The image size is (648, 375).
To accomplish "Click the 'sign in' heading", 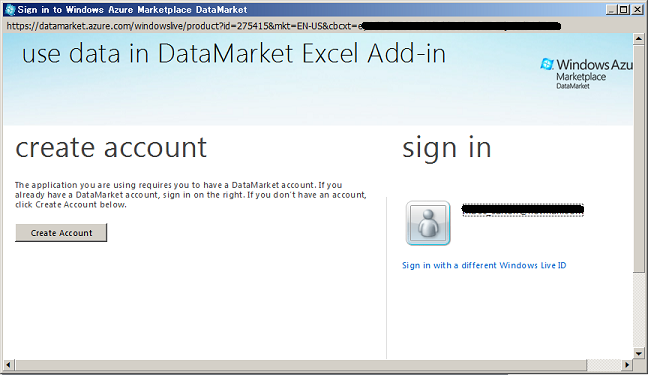I will tap(447, 148).
